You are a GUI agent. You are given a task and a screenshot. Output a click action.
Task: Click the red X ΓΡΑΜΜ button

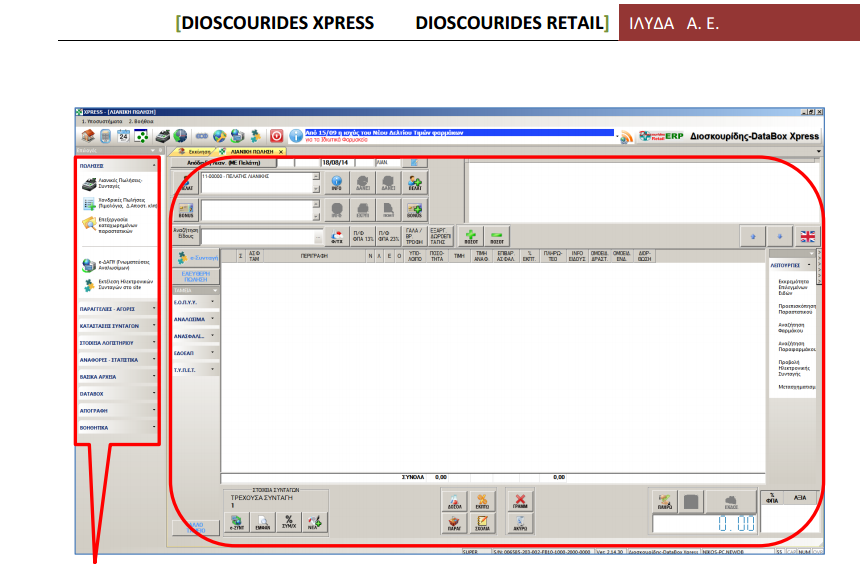point(520,501)
